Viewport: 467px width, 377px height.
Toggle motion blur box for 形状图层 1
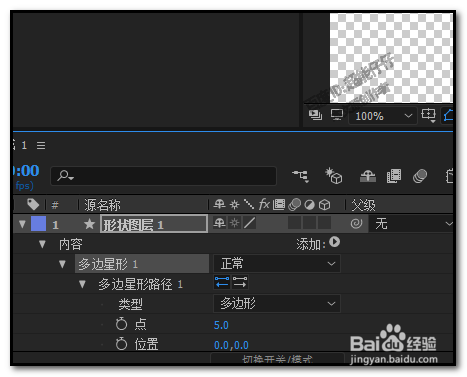click(x=294, y=223)
